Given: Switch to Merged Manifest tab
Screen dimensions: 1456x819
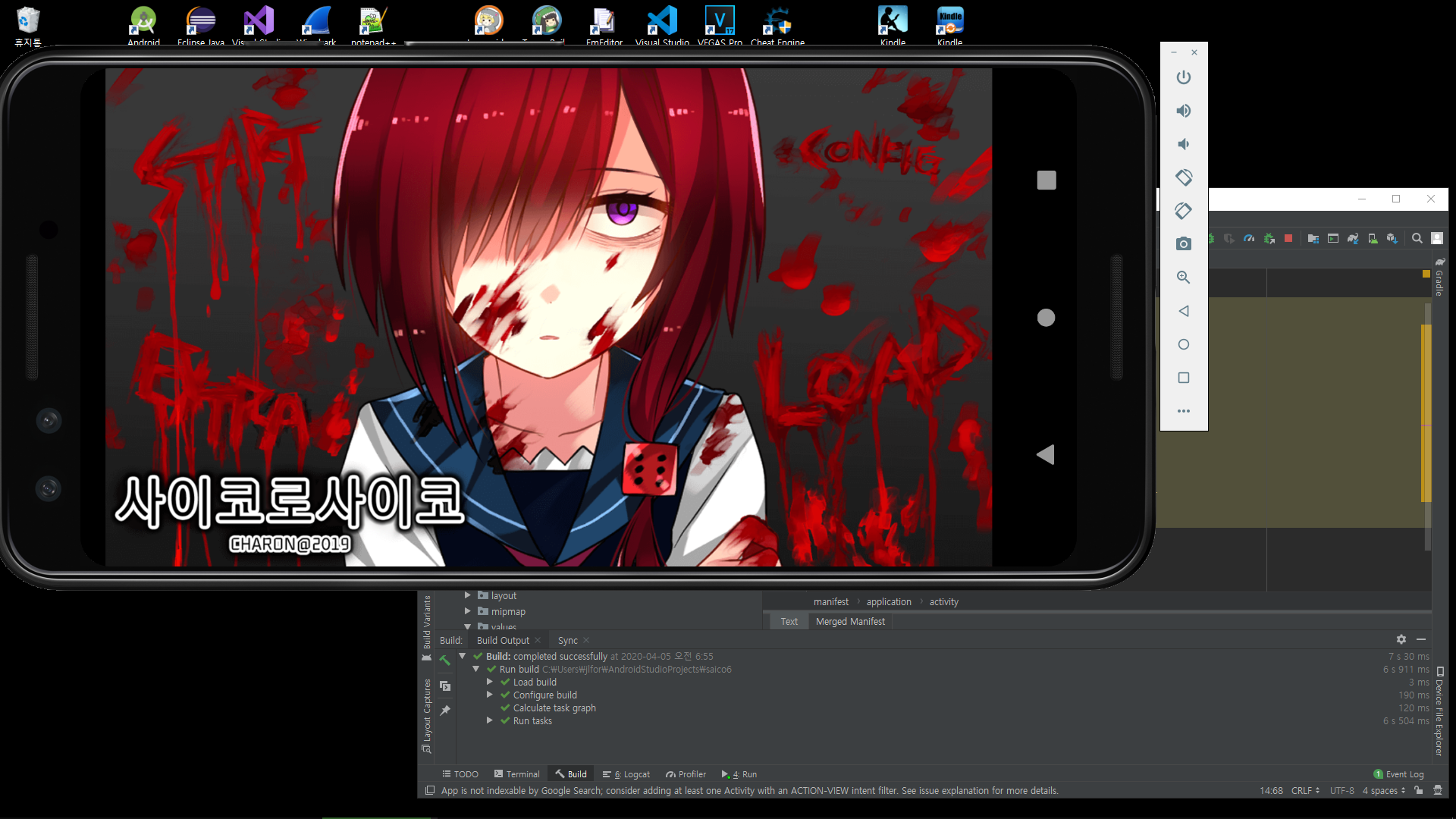Looking at the screenshot, I should (x=849, y=621).
